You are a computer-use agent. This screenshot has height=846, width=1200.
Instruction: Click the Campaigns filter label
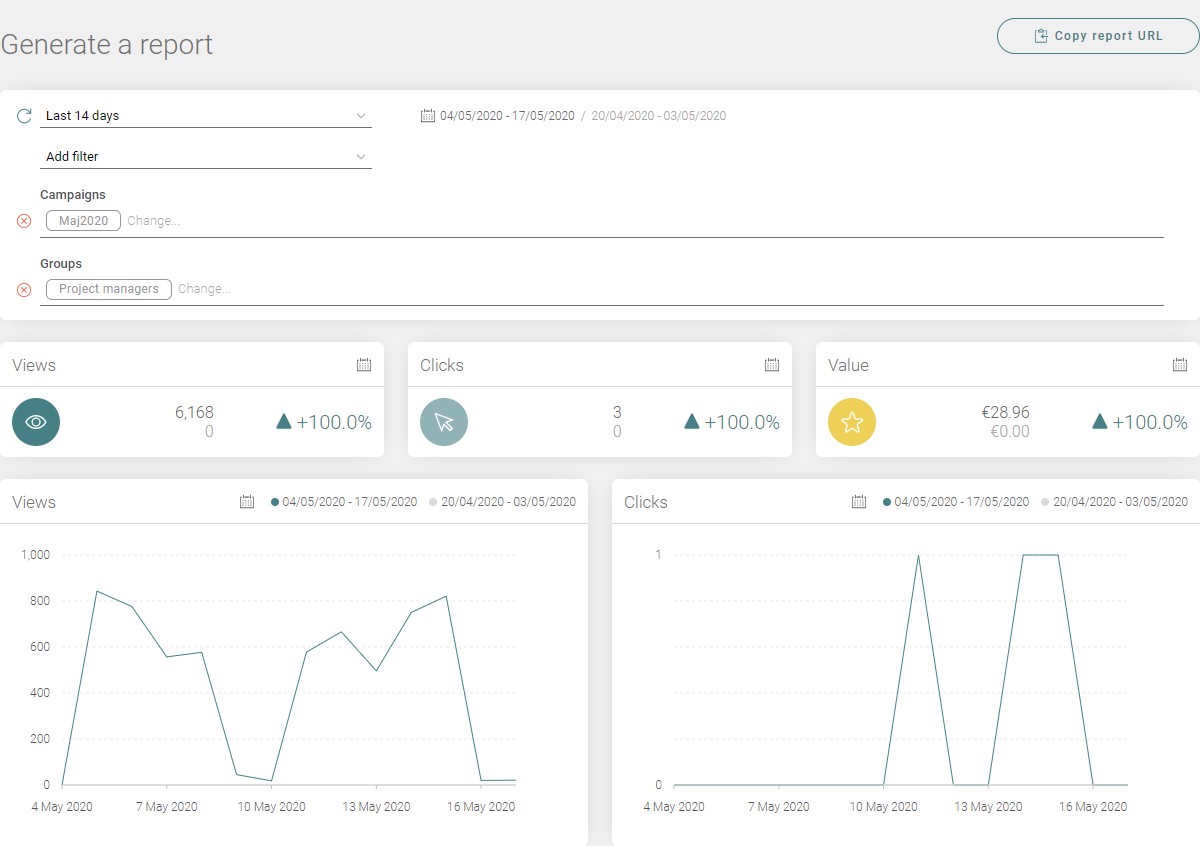(x=73, y=195)
